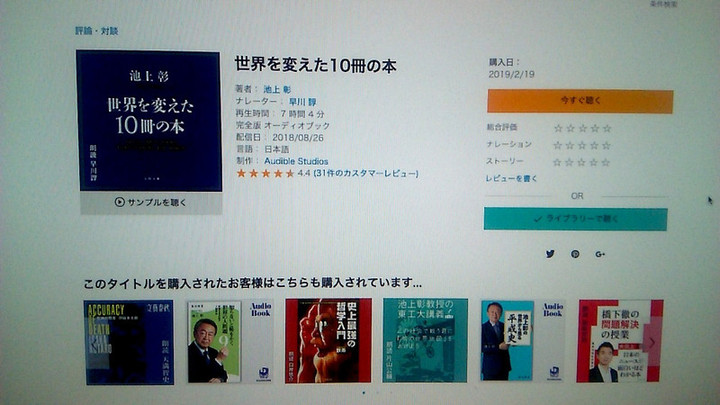Show next recommendations with the carousel arrow
The image size is (720, 405).
point(652,343)
